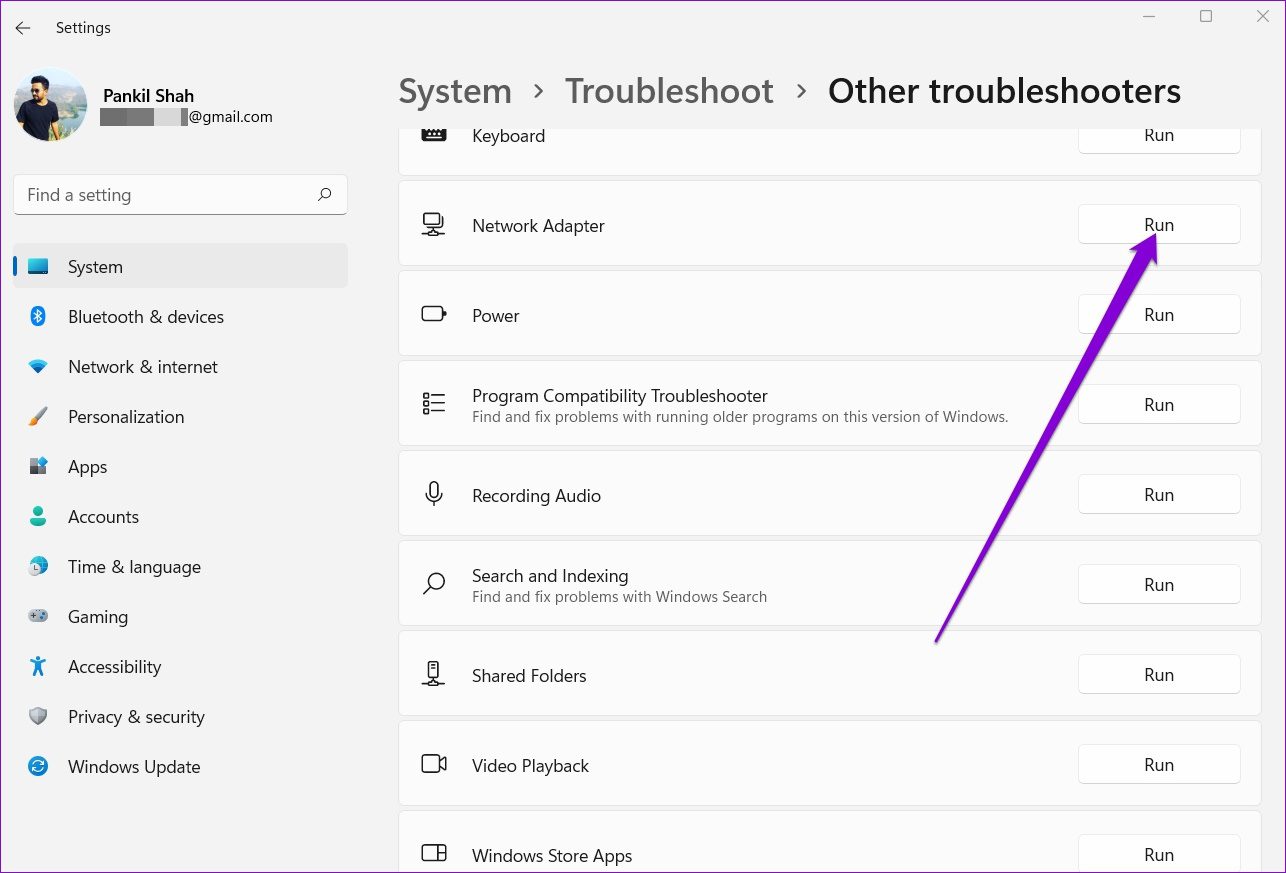Click the Gaming controller icon

38,617
